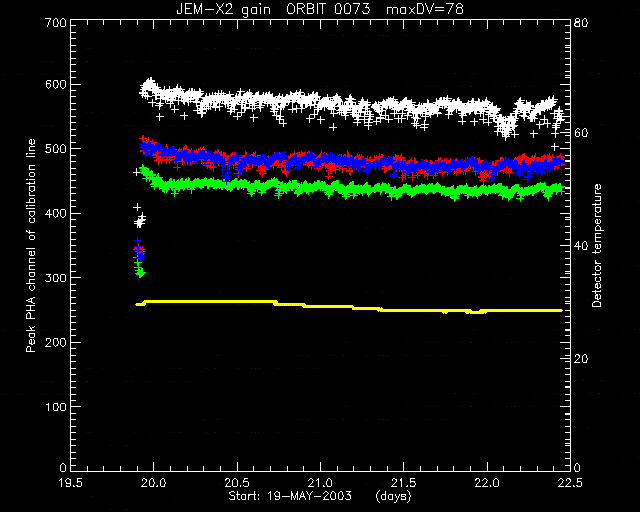Click the green data series band
The width and height of the screenshot is (640, 512).
click(351, 189)
